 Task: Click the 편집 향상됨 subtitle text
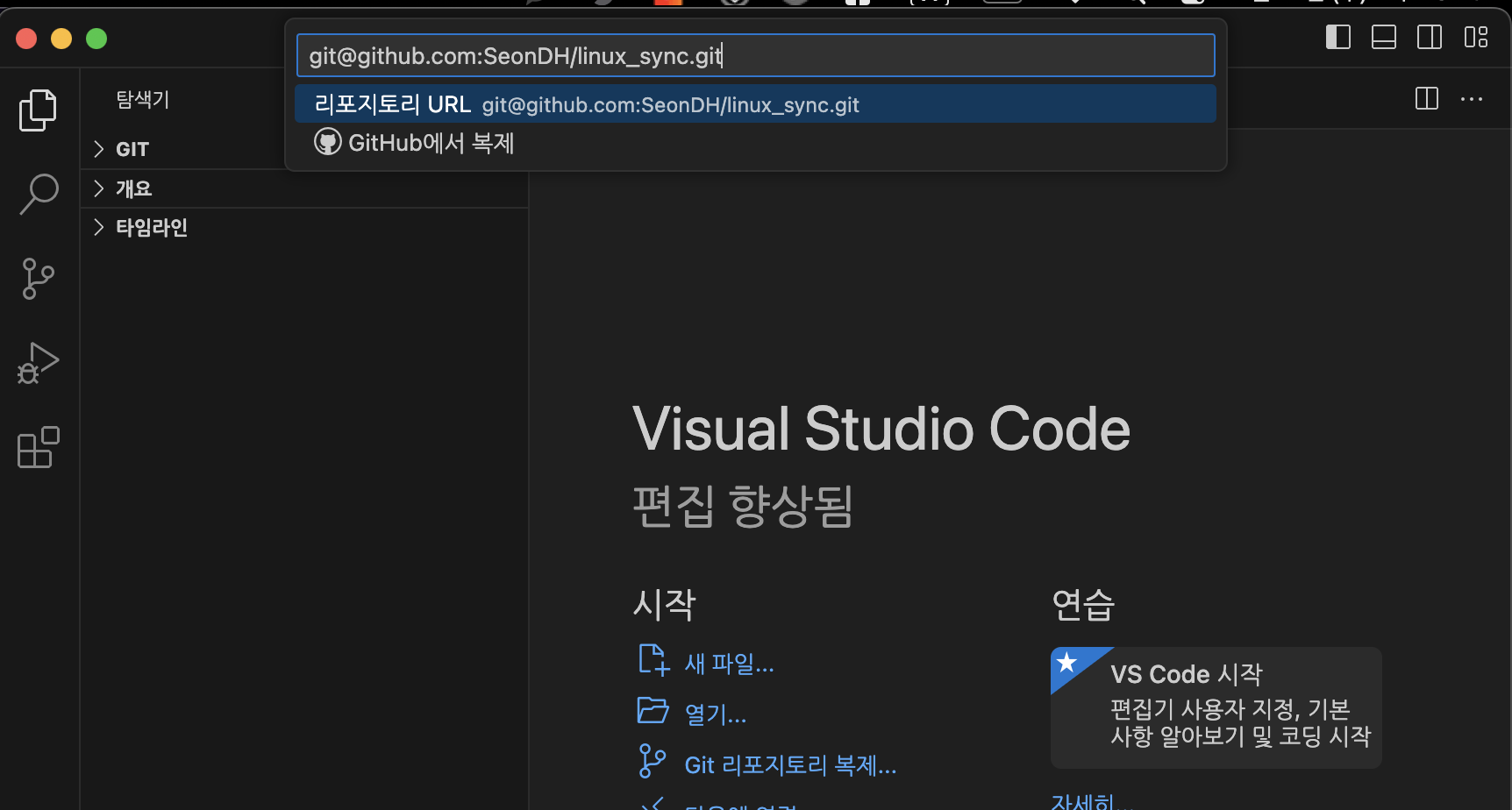click(x=743, y=507)
